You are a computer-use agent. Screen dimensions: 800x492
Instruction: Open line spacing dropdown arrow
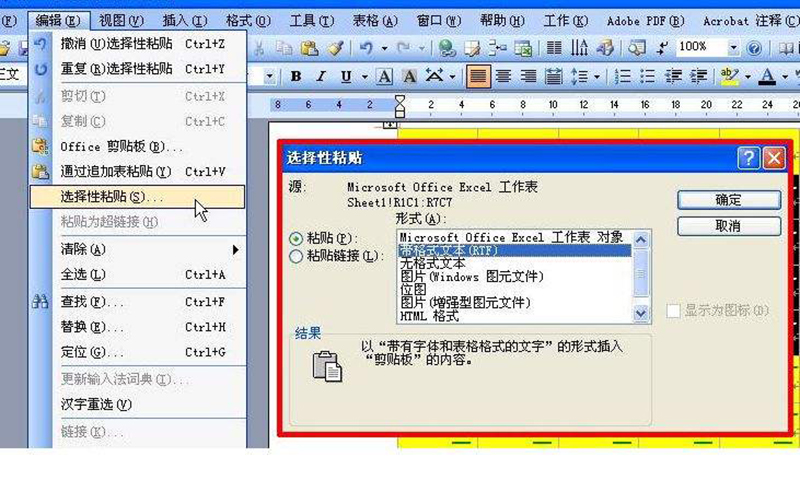click(597, 77)
